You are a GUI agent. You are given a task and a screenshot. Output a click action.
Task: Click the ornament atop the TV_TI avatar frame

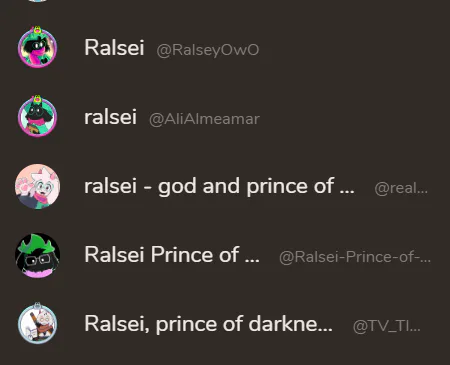coord(37,305)
